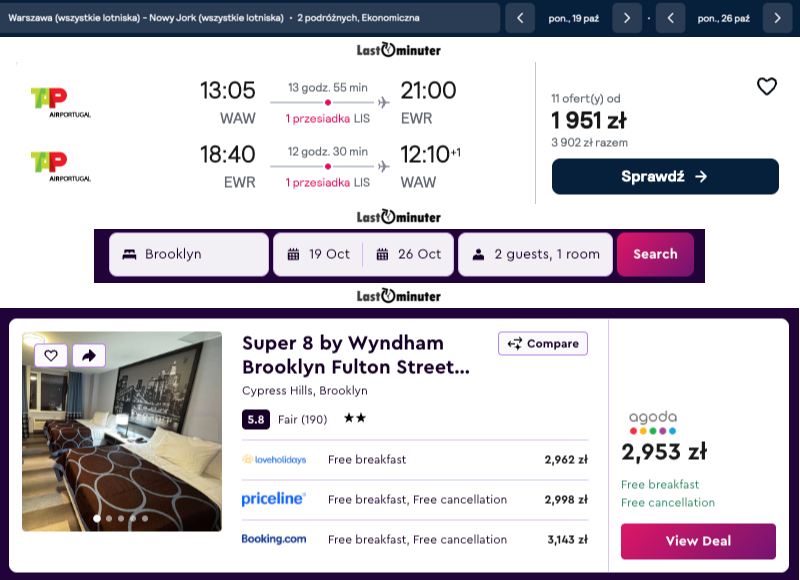800x580 pixels.
Task: Share the Super 8 hotel listing
Action: click(x=89, y=355)
